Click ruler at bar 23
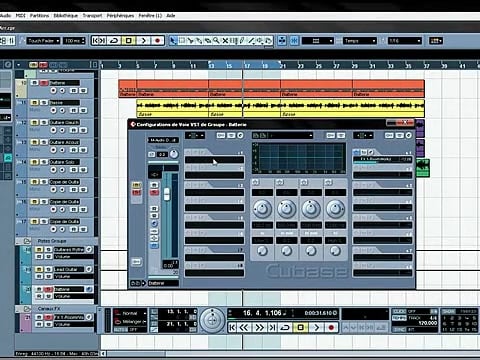Screen dimensions: 480x360 tap(300, 66)
